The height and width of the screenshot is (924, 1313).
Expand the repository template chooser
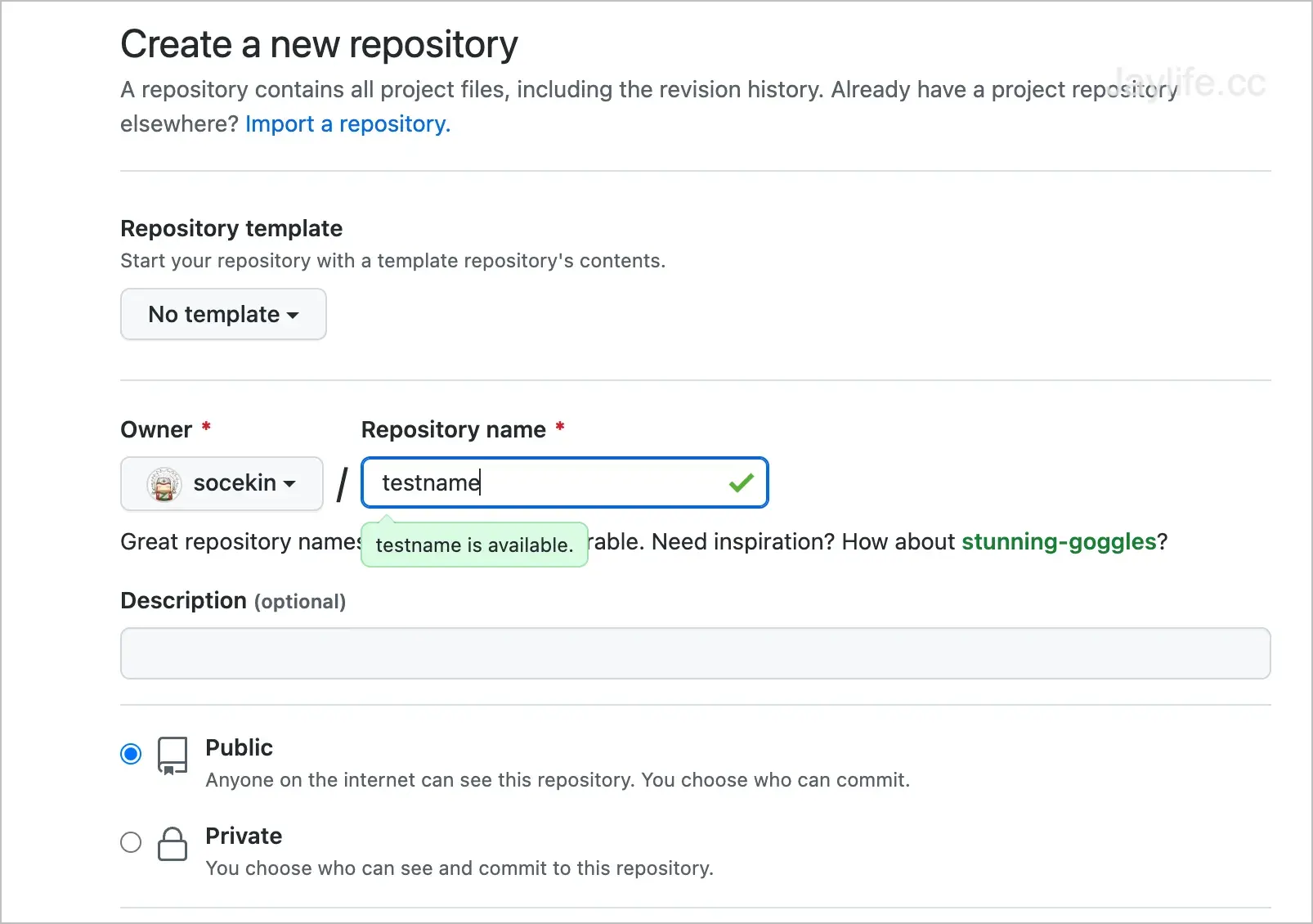pyautogui.click(x=223, y=314)
